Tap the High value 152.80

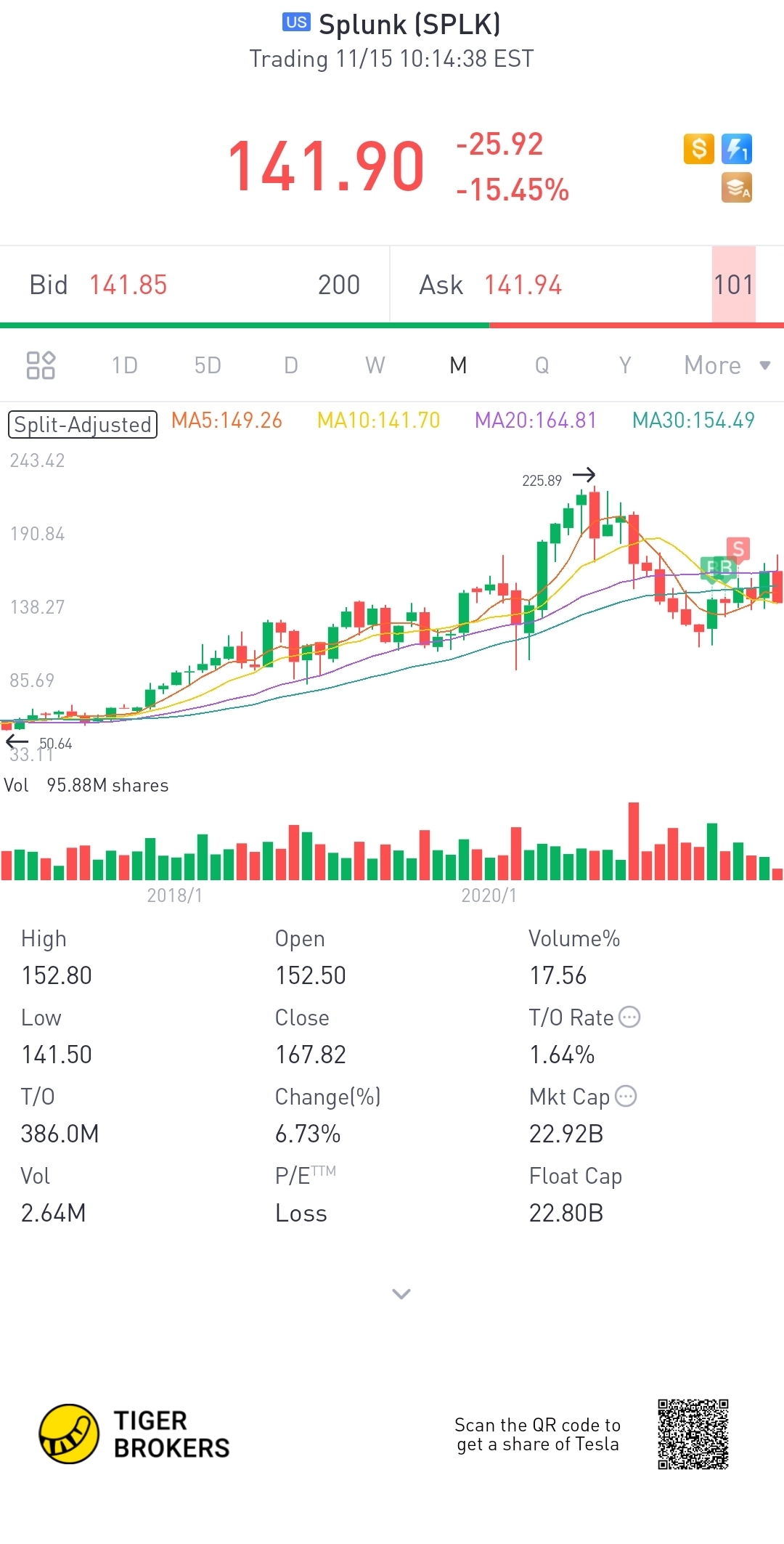pyautogui.click(x=57, y=975)
